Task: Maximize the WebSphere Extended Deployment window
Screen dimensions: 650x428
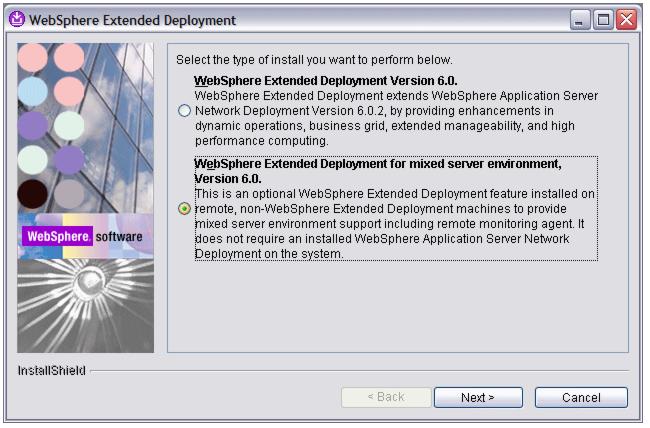Action: point(603,19)
